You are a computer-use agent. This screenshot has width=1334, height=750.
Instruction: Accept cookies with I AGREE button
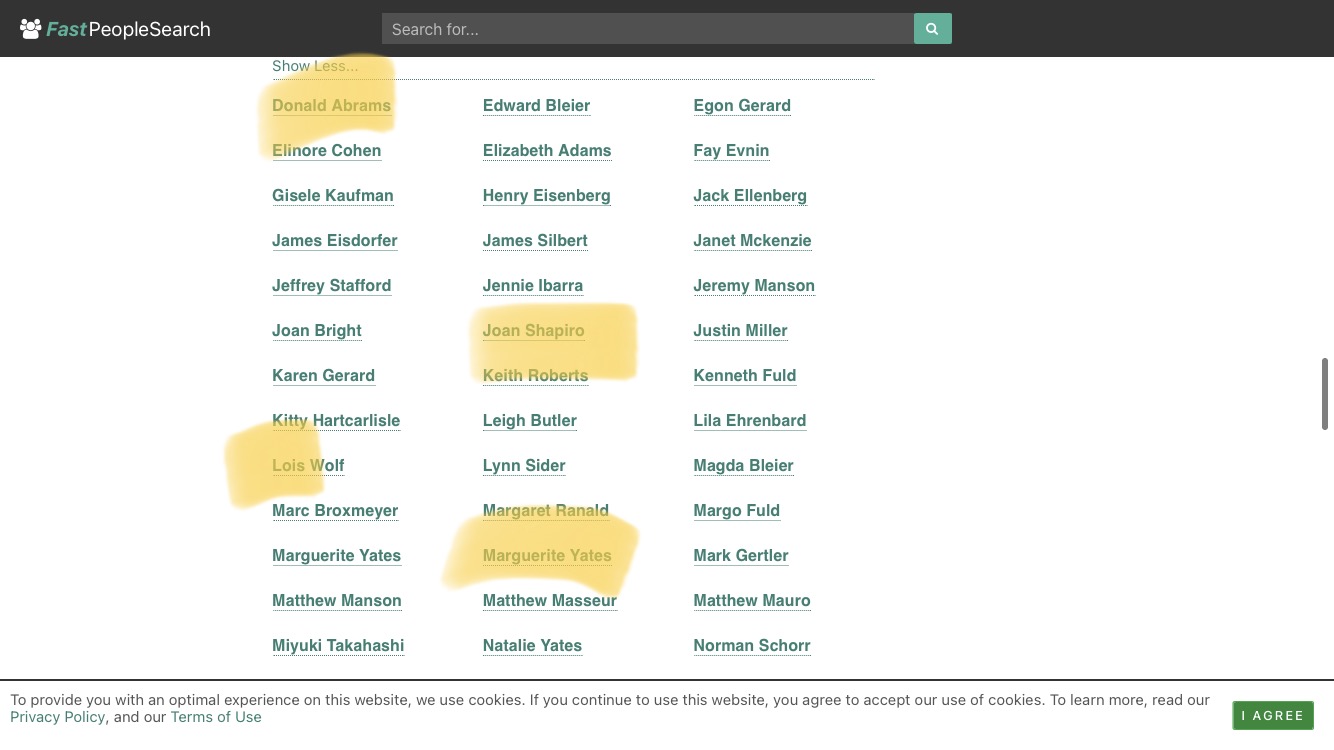[1272, 716]
